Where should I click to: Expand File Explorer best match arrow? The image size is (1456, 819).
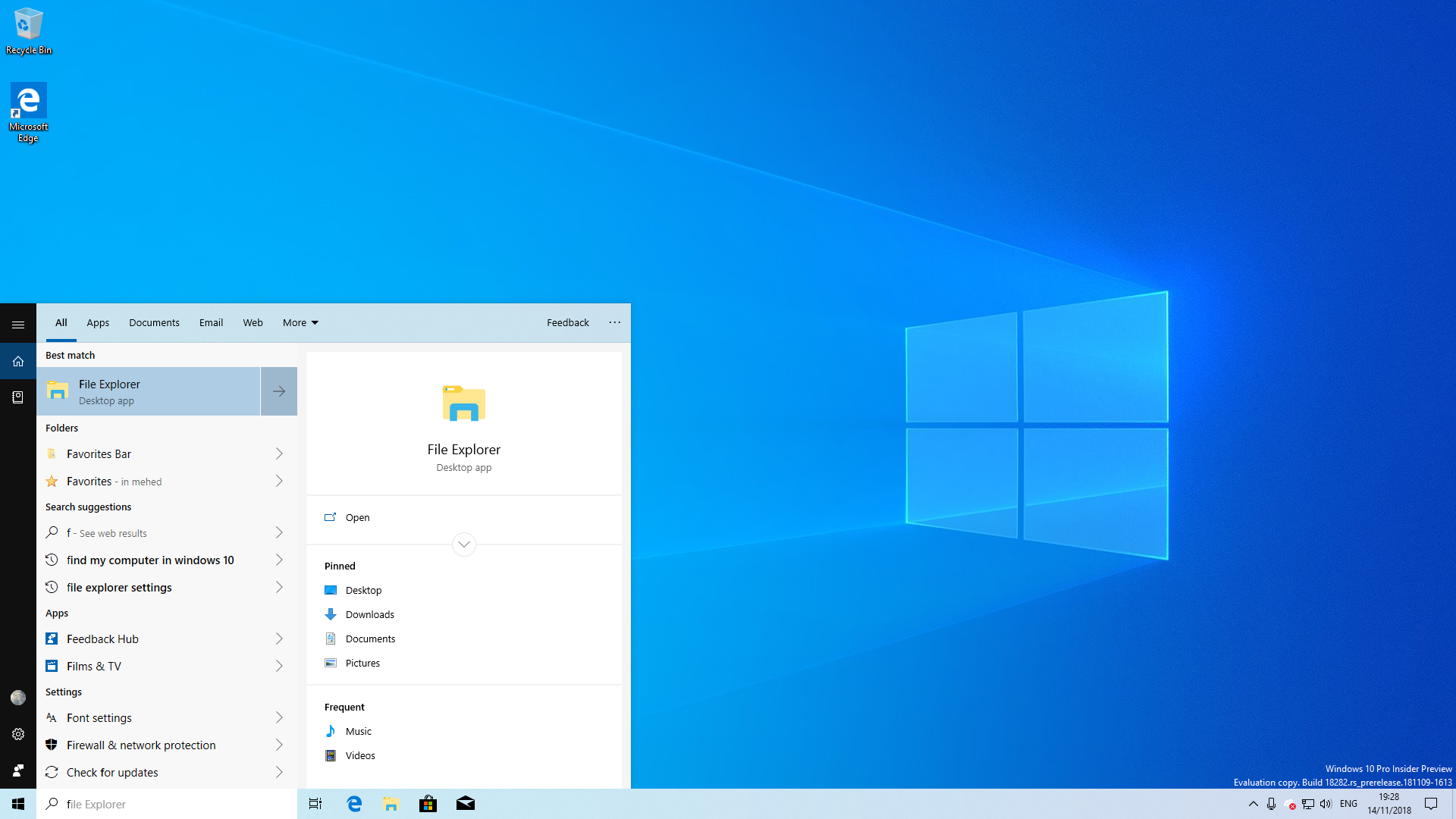tap(279, 391)
